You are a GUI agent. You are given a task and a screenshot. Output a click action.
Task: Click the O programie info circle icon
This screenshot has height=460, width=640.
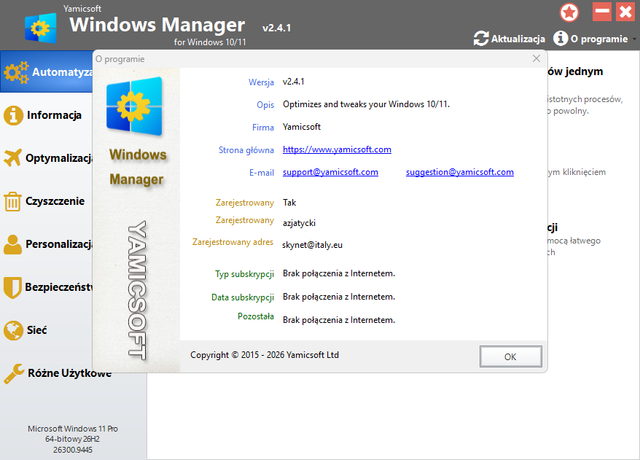(x=560, y=38)
